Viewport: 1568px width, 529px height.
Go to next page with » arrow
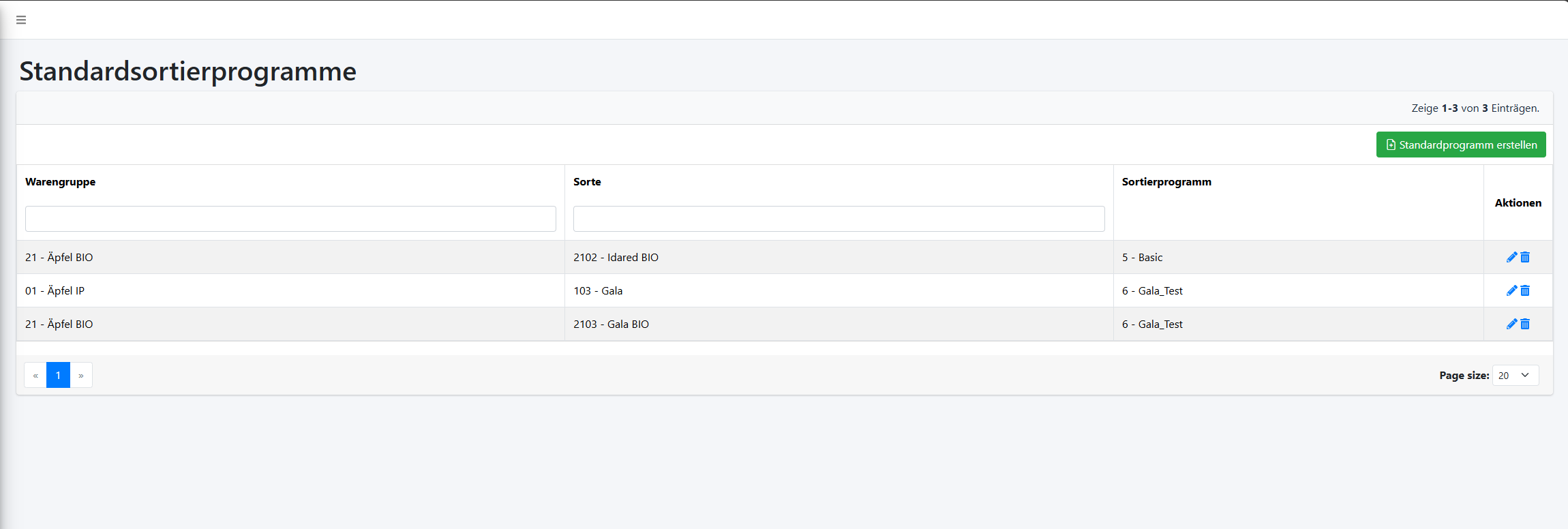tap(81, 376)
